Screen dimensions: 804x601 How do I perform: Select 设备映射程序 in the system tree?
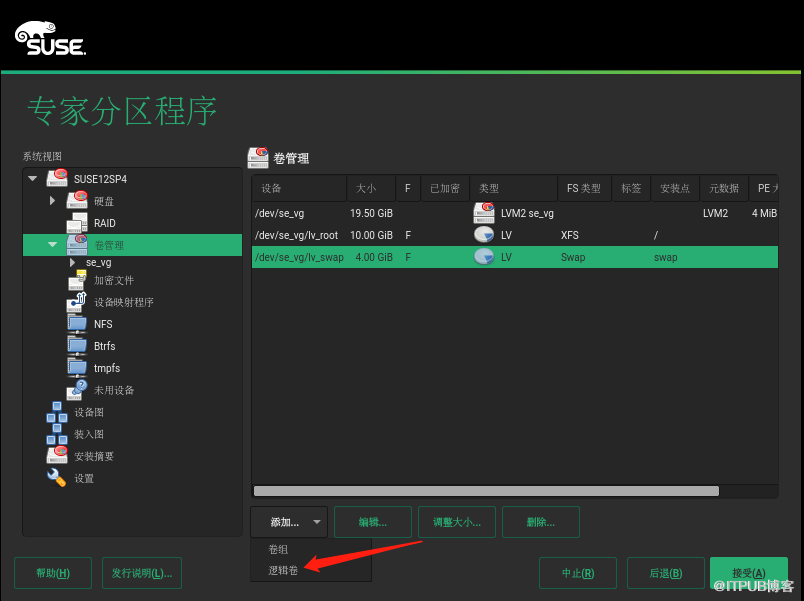pos(124,302)
